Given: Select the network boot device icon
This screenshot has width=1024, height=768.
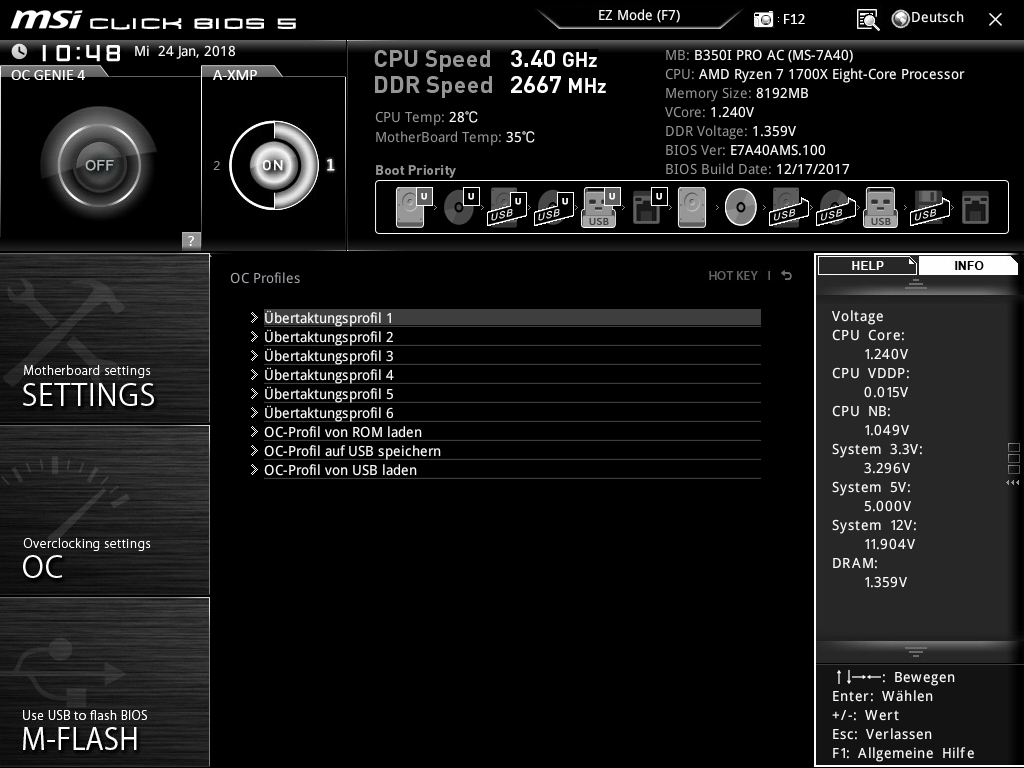Looking at the screenshot, I should pos(975,208).
